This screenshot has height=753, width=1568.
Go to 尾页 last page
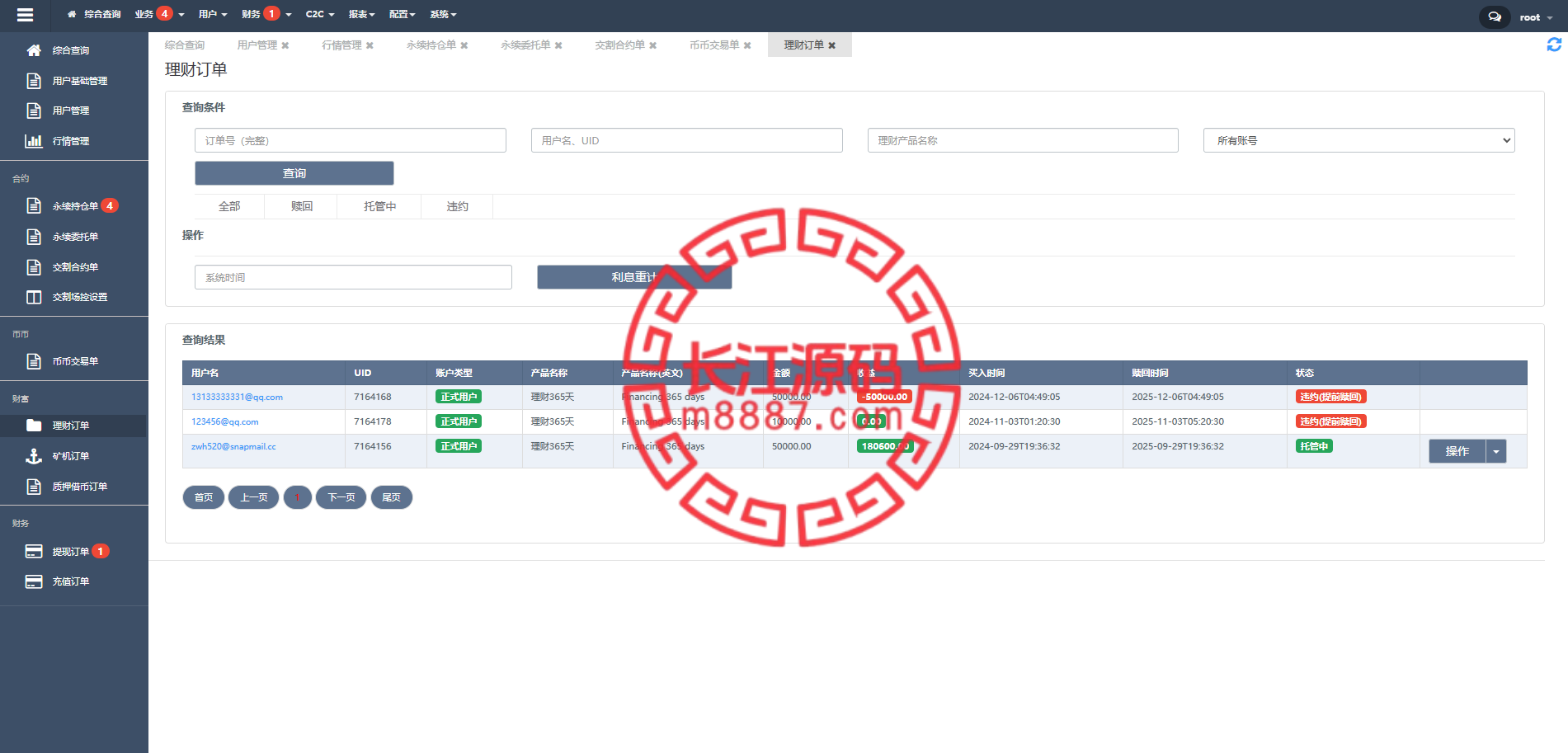click(x=392, y=497)
